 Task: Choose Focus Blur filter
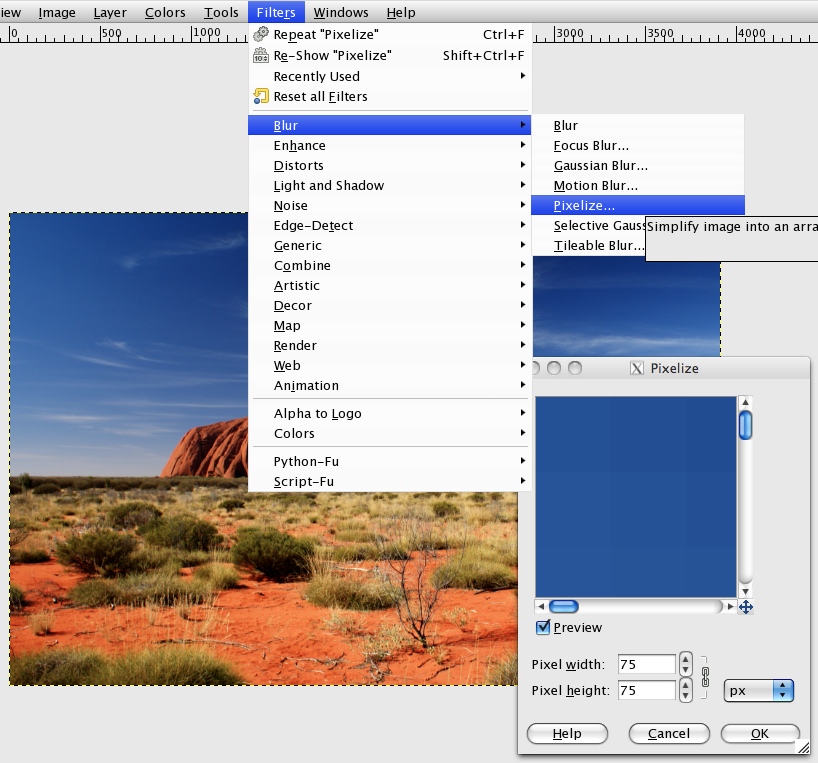[x=637, y=146]
